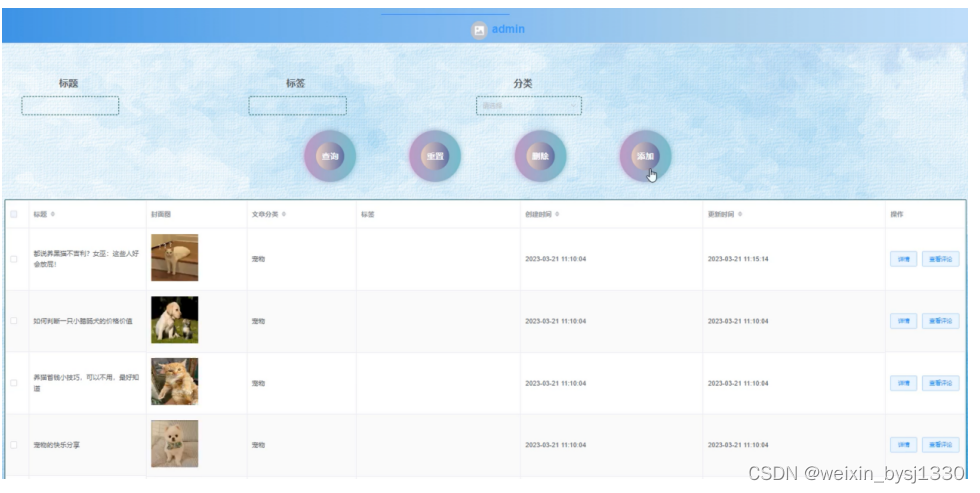Click 查看评论 for 宠物的快乐分享

tap(941, 445)
